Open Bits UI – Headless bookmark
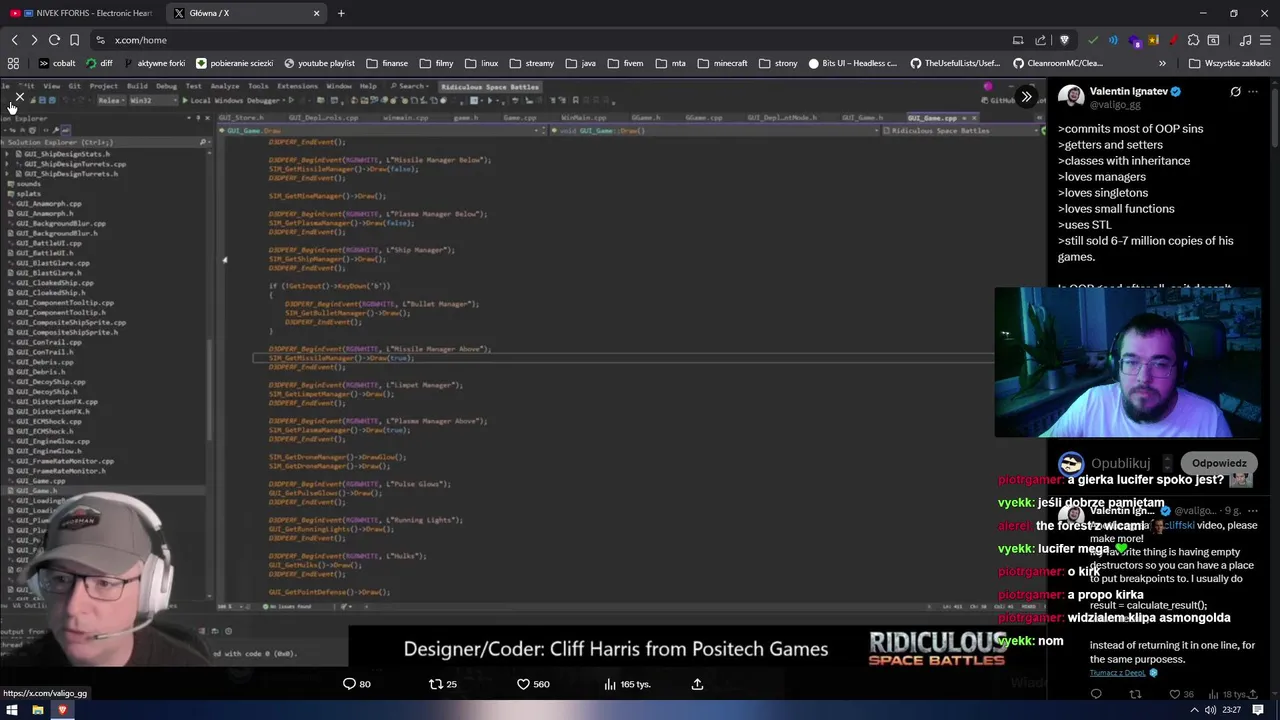This screenshot has width=1280, height=720. pos(853,63)
